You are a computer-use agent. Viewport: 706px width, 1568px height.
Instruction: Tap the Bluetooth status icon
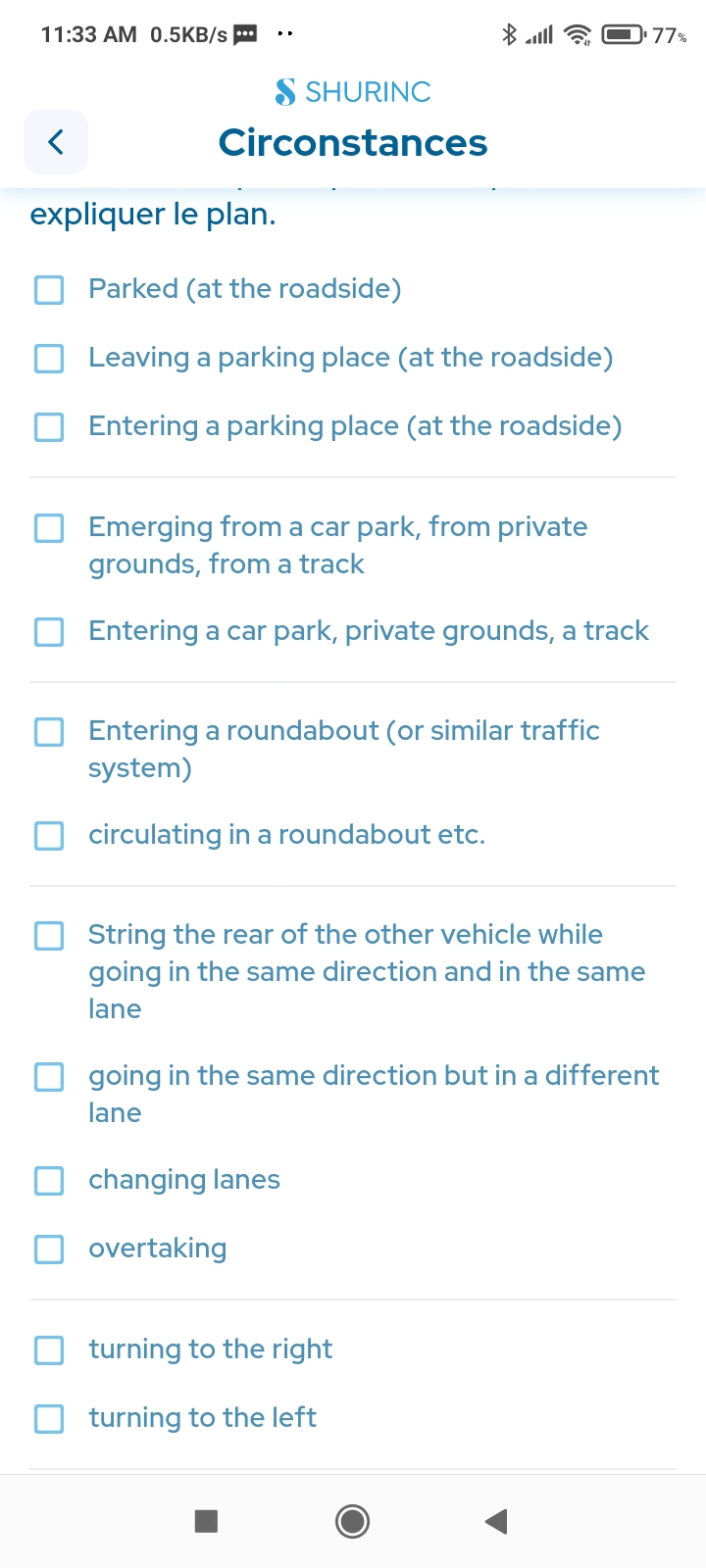(x=509, y=35)
